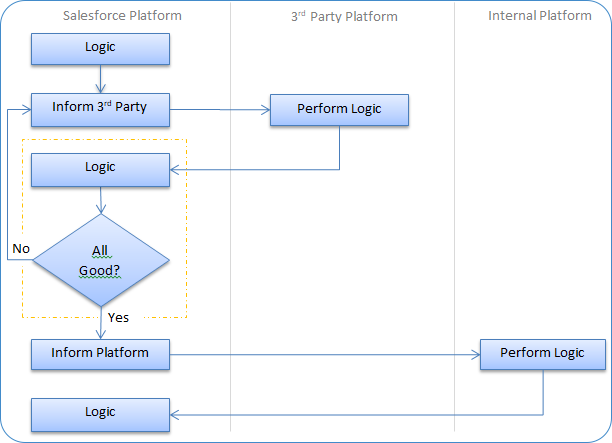Screen dimensions: 612x443
Task: Select arrow from Logic to All Good? diamond
Action: tap(101, 200)
